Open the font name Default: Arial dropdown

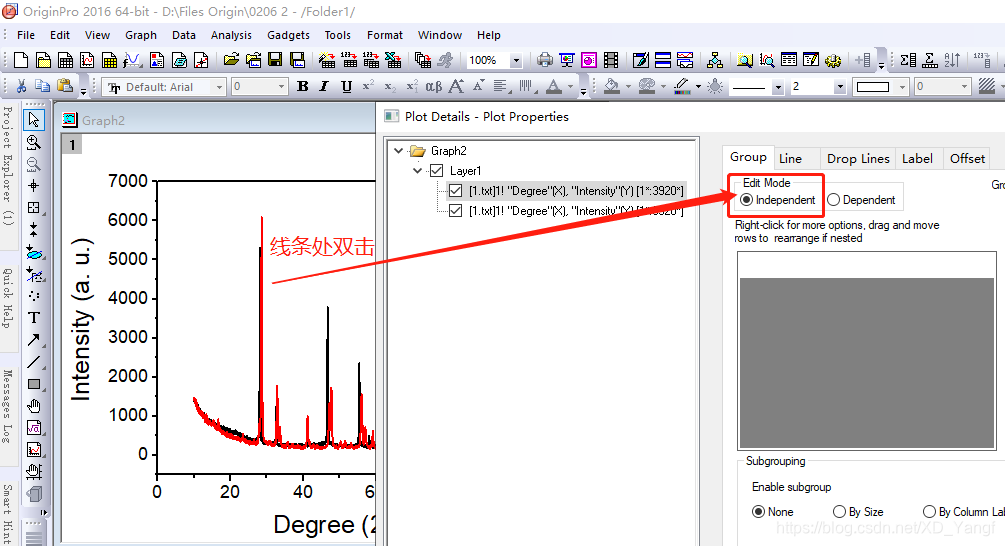pos(219,87)
